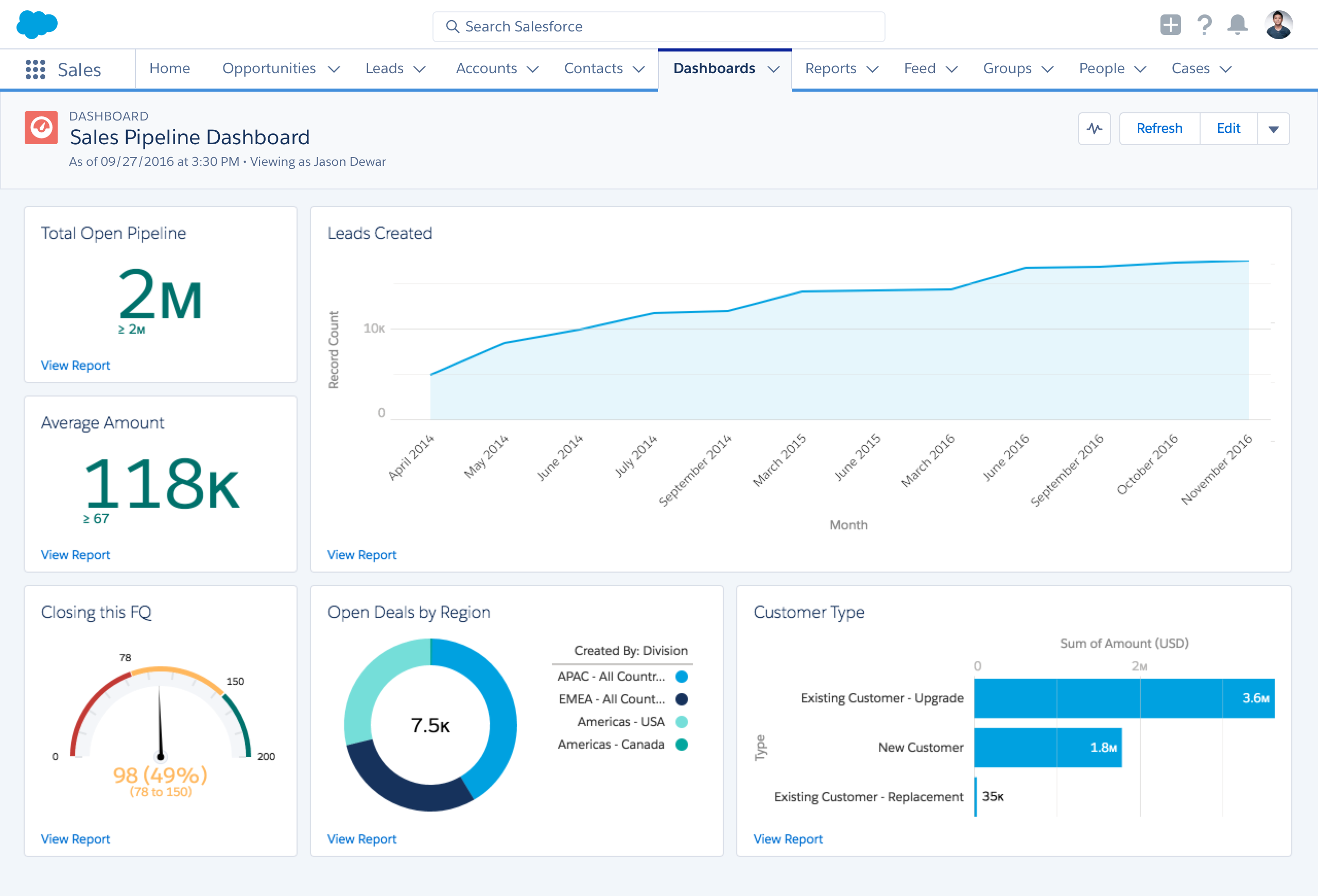Click the Americas - Canada legend dot
1318x896 pixels.
click(x=682, y=745)
